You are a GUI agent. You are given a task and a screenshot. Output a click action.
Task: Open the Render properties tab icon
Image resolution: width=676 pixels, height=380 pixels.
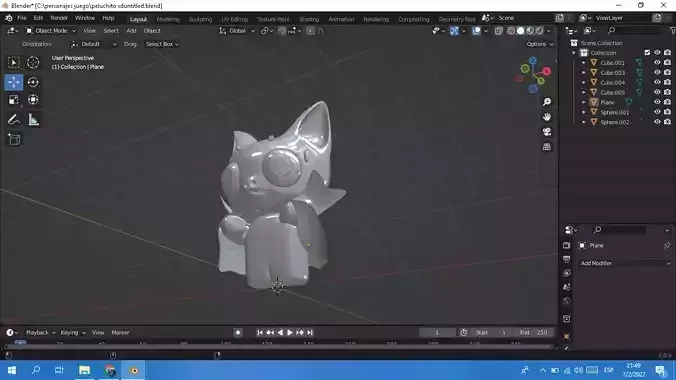[x=566, y=245]
